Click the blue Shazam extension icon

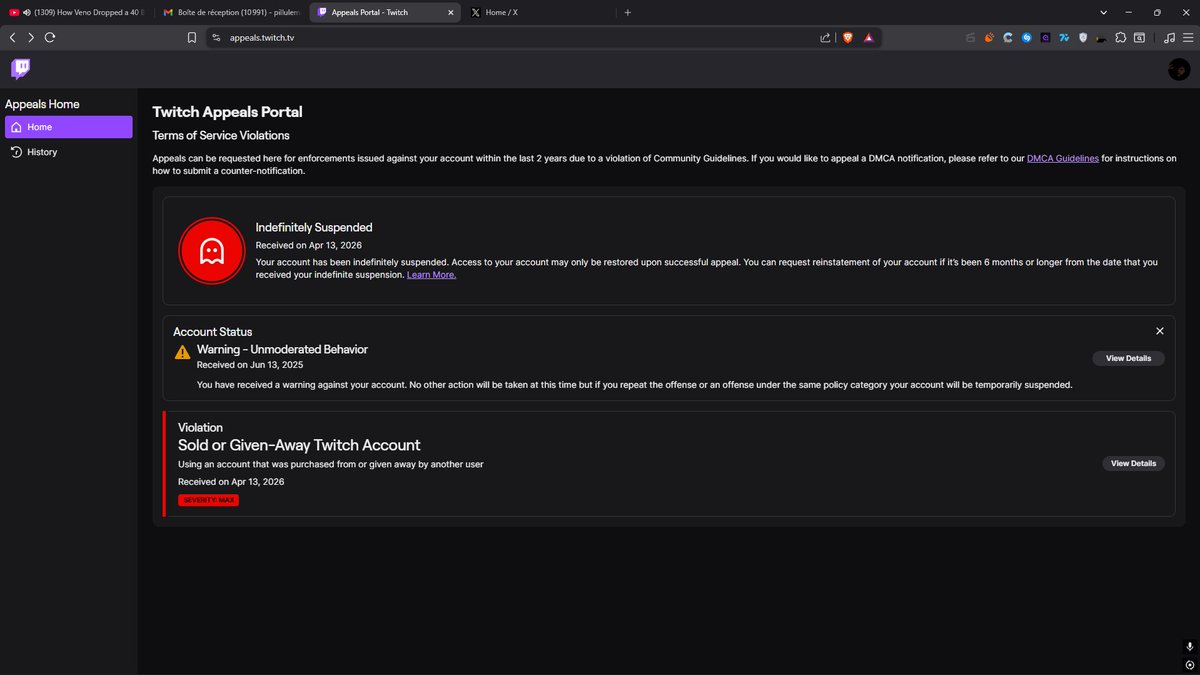point(1027,37)
